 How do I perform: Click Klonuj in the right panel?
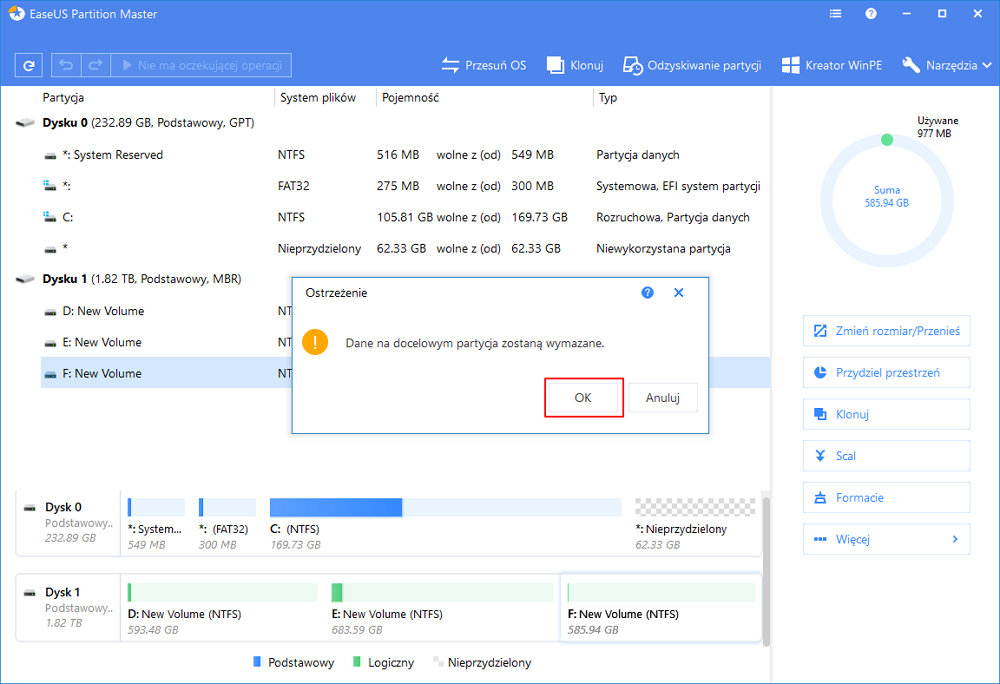coord(886,414)
